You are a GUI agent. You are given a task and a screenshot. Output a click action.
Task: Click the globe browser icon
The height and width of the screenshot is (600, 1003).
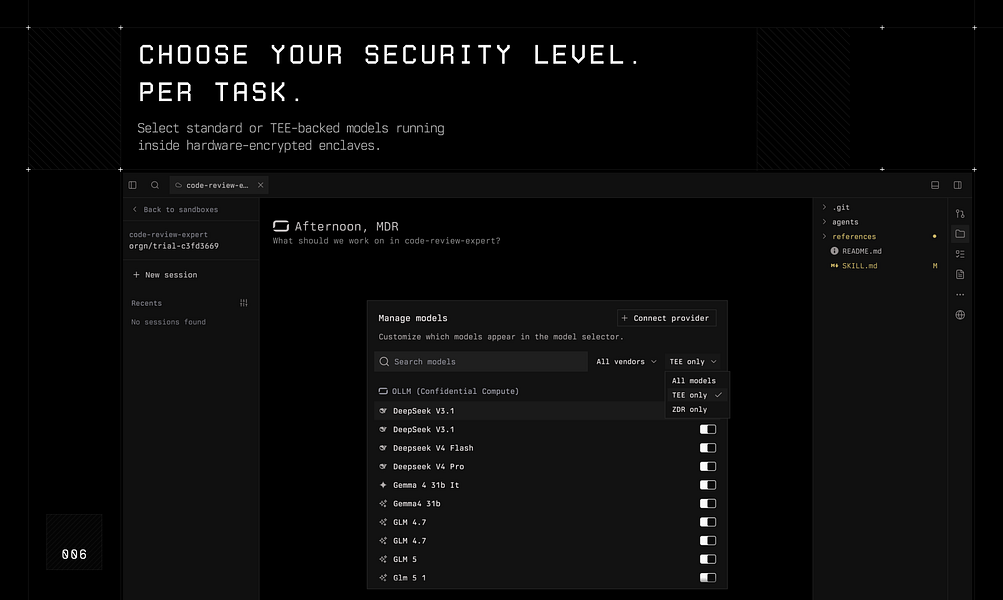tap(960, 315)
